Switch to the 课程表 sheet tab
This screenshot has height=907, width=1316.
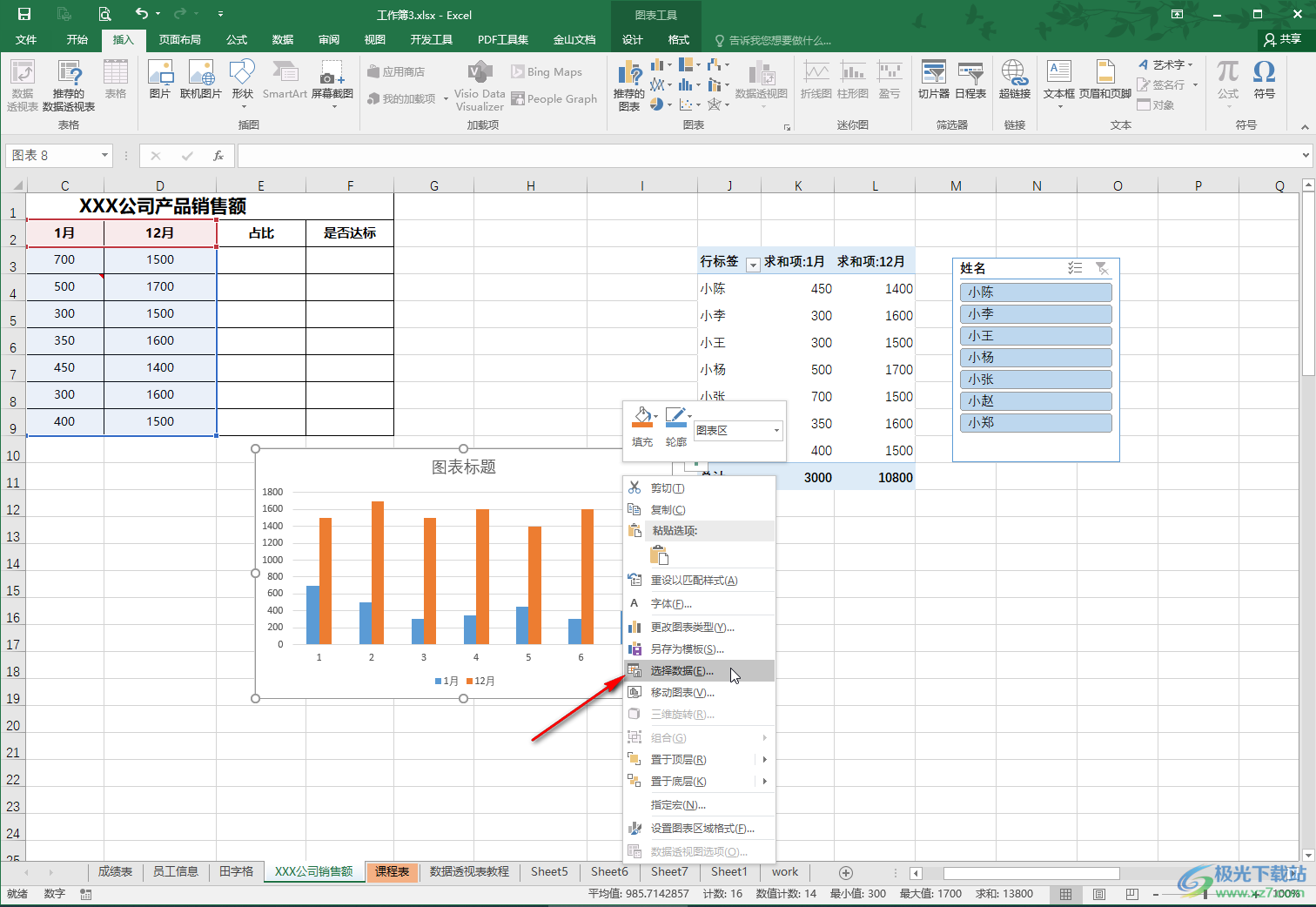point(393,872)
